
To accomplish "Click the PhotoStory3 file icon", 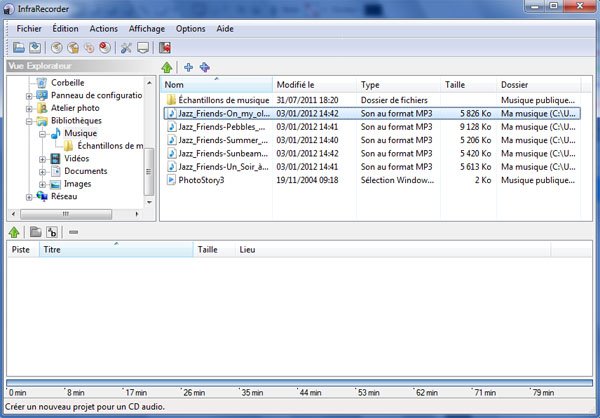I will (x=171, y=180).
